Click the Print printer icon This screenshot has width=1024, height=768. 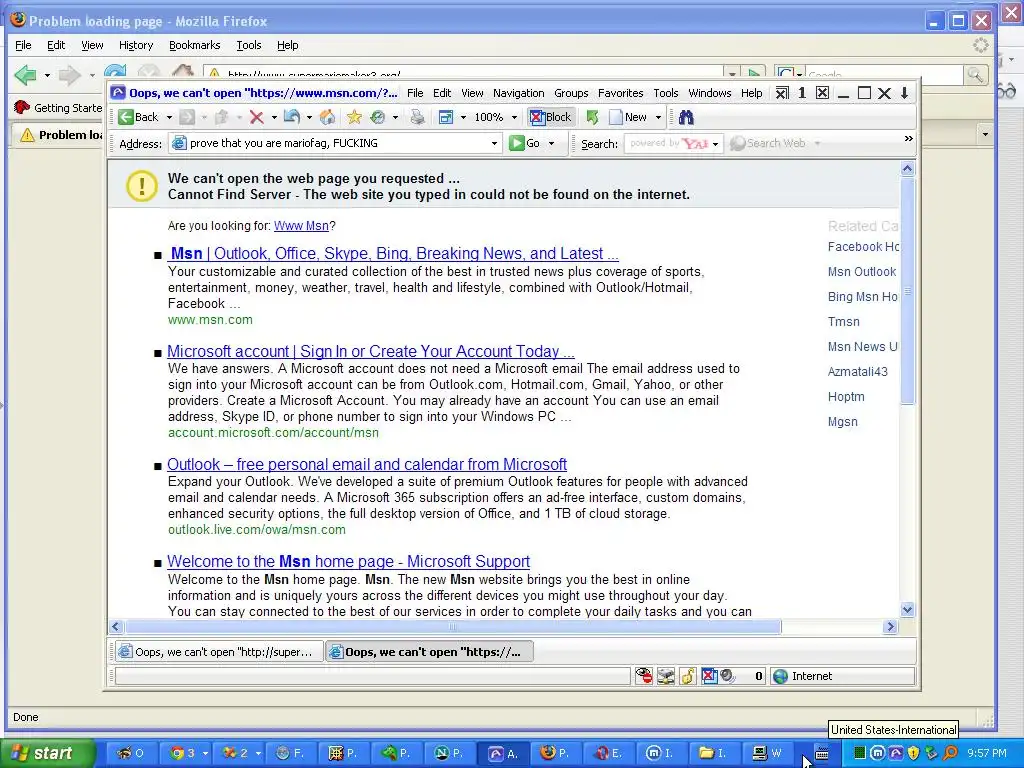click(x=417, y=117)
